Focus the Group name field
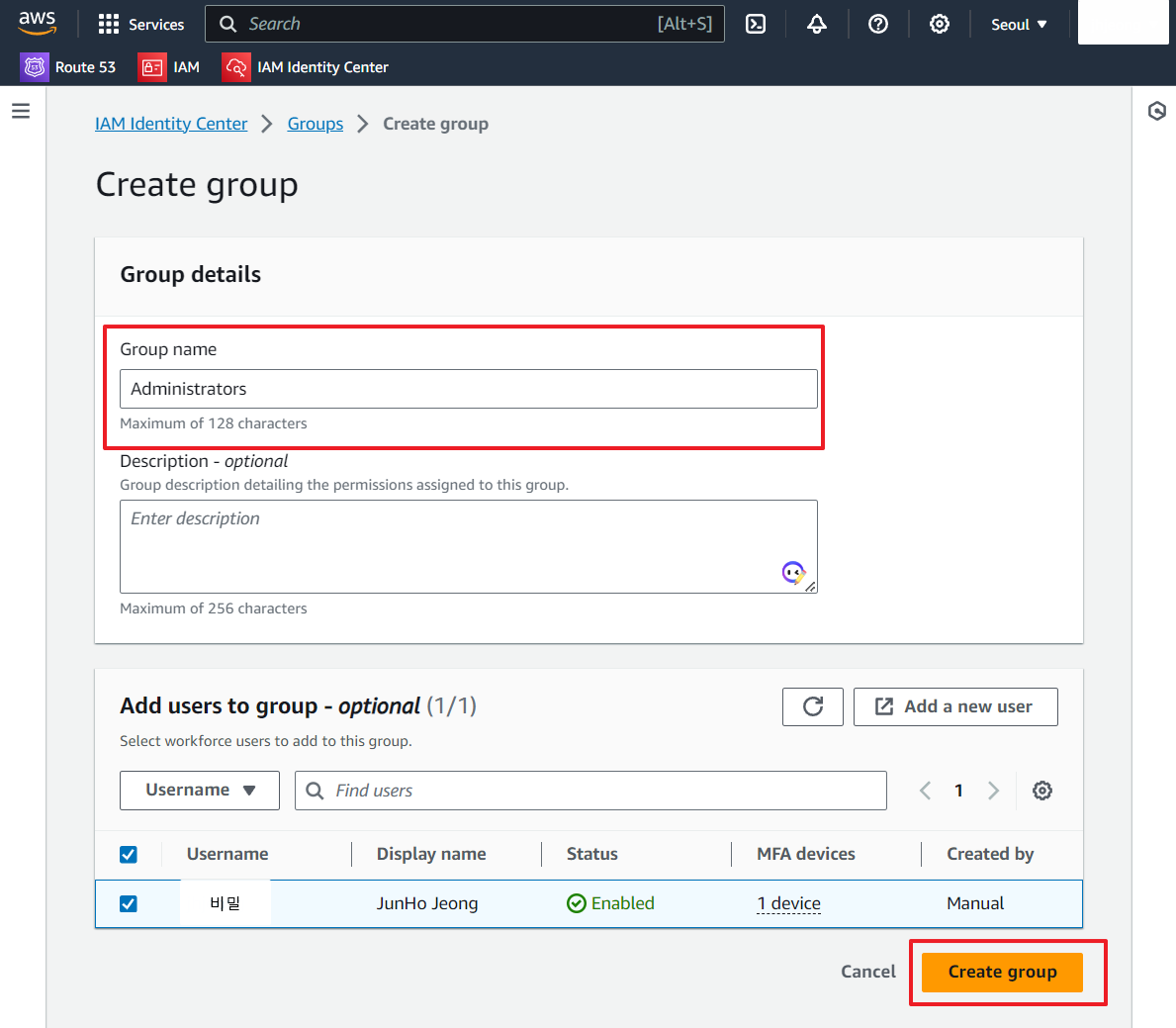Viewport: 1176px width, 1028px height. (x=469, y=389)
